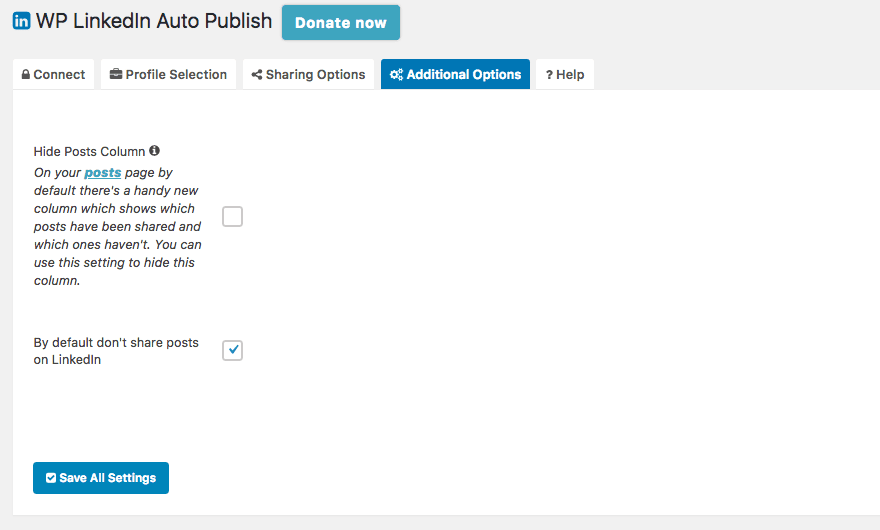
Task: Click the share icon on Sharing Options
Action: pos(257,75)
